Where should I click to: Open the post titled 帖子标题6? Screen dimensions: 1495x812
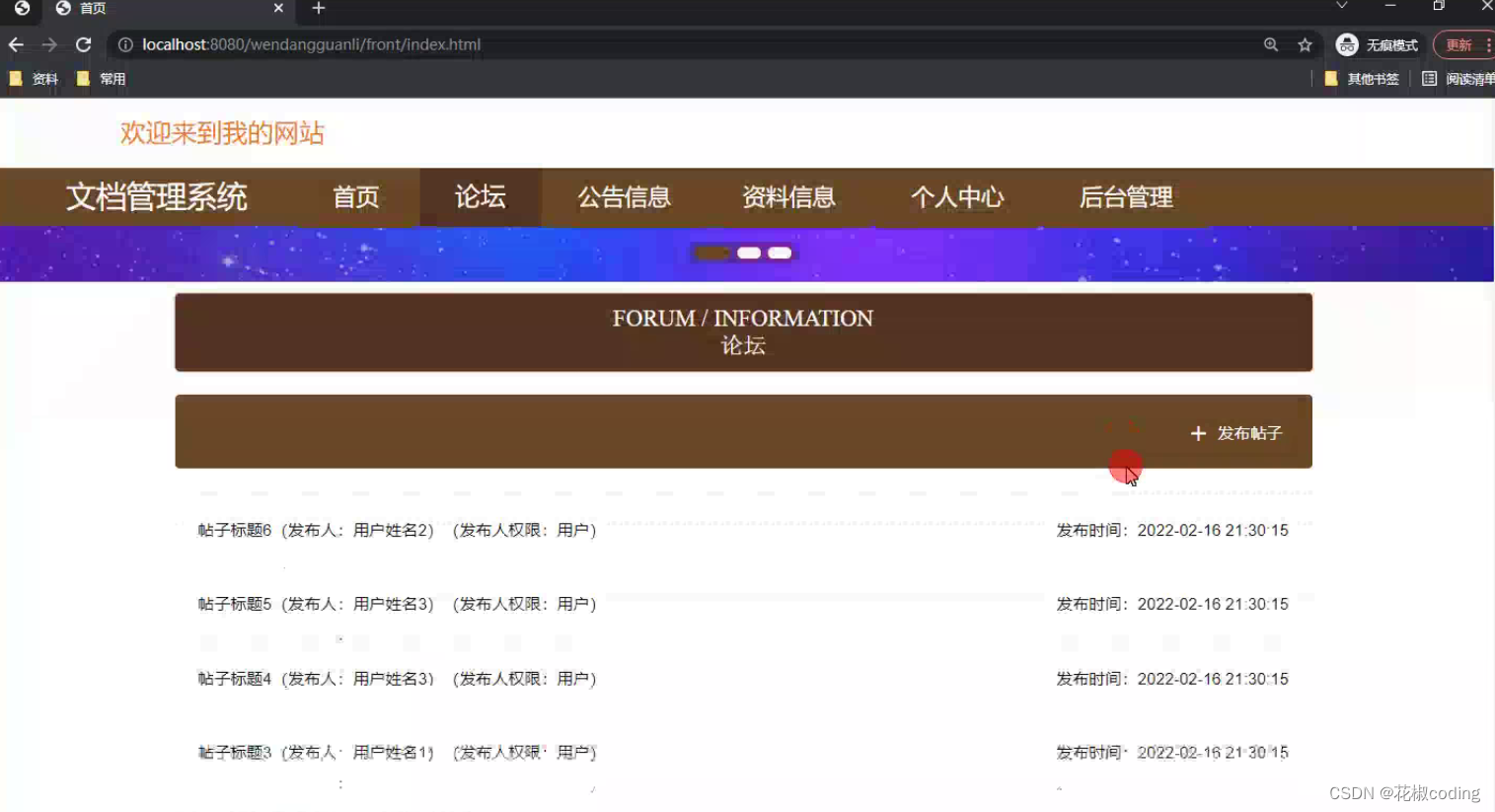point(234,530)
